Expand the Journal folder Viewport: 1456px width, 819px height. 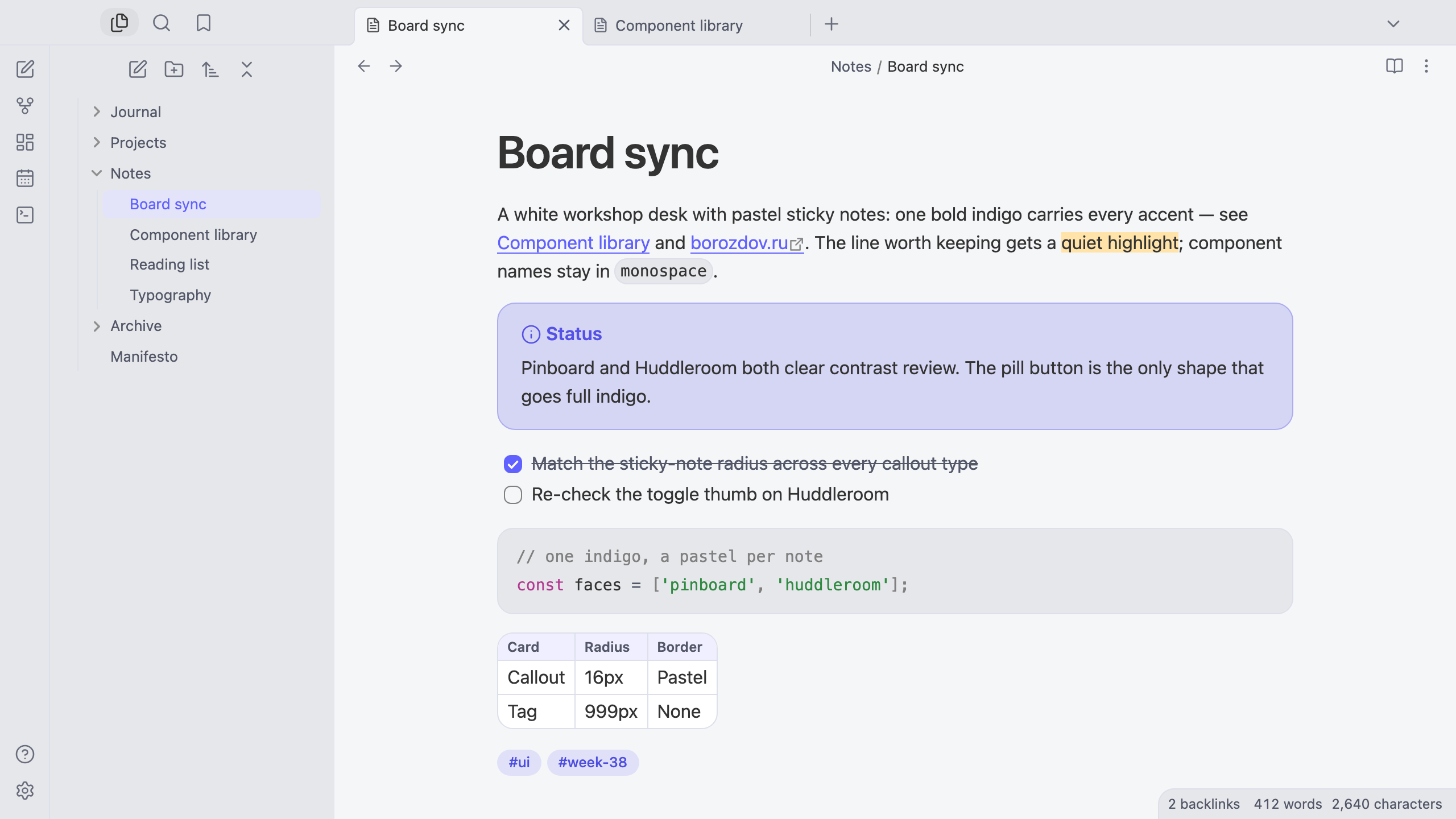97,112
